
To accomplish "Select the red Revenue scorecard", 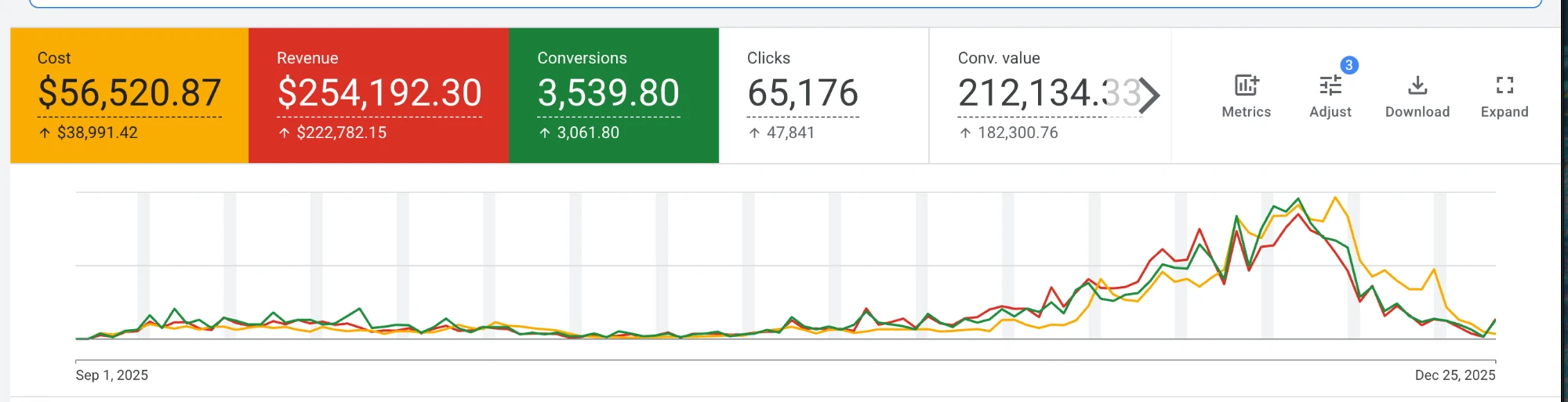I will click(379, 96).
